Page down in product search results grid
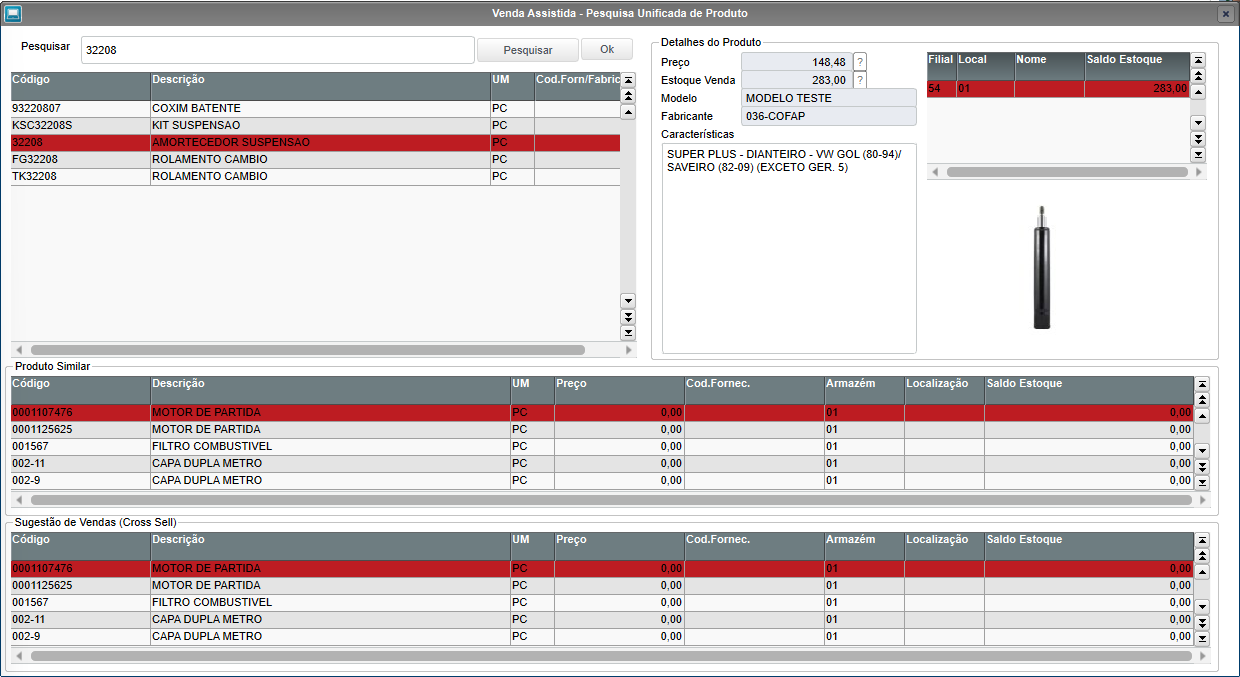The image size is (1240, 677). (628, 316)
